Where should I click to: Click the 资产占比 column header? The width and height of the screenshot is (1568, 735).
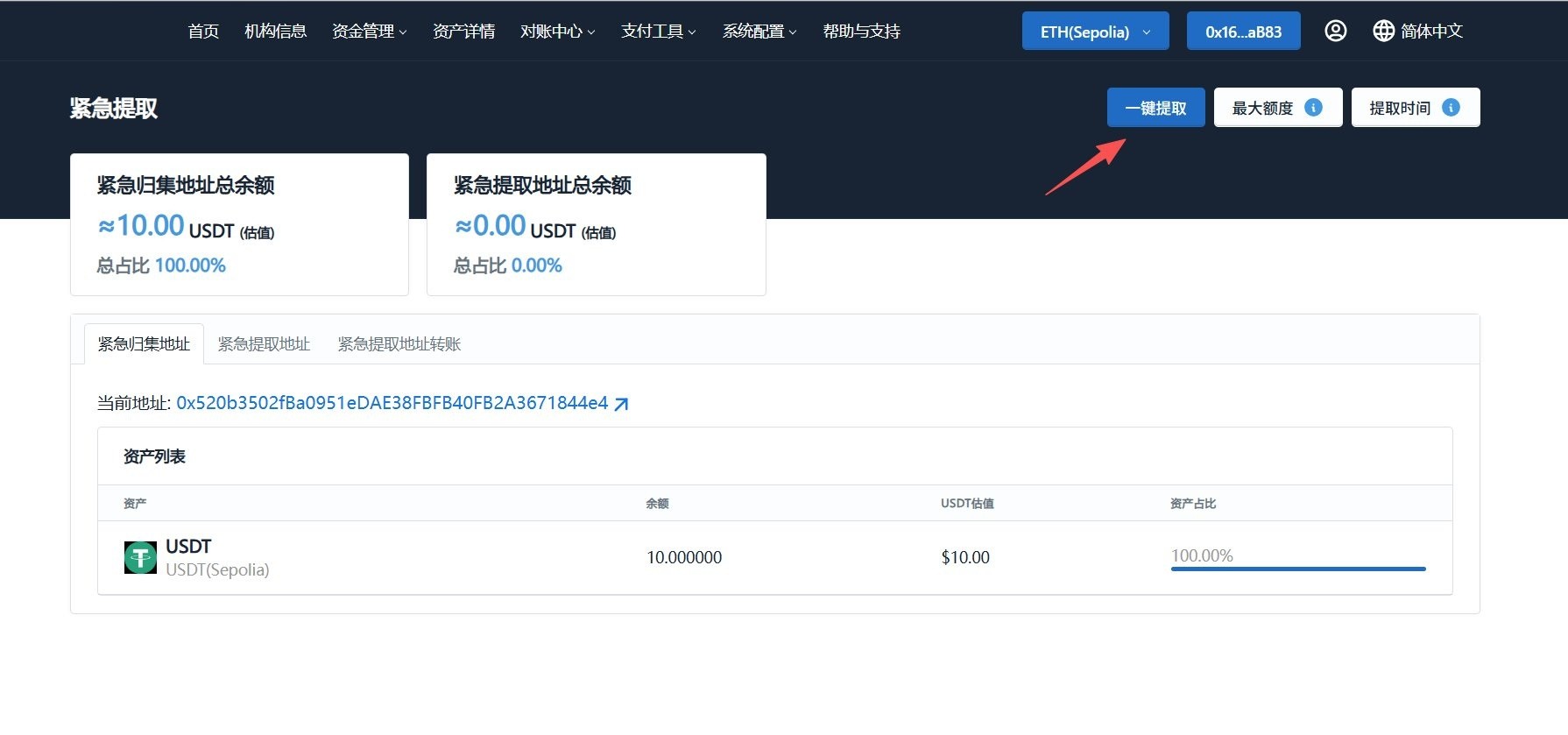pyautogui.click(x=1193, y=504)
